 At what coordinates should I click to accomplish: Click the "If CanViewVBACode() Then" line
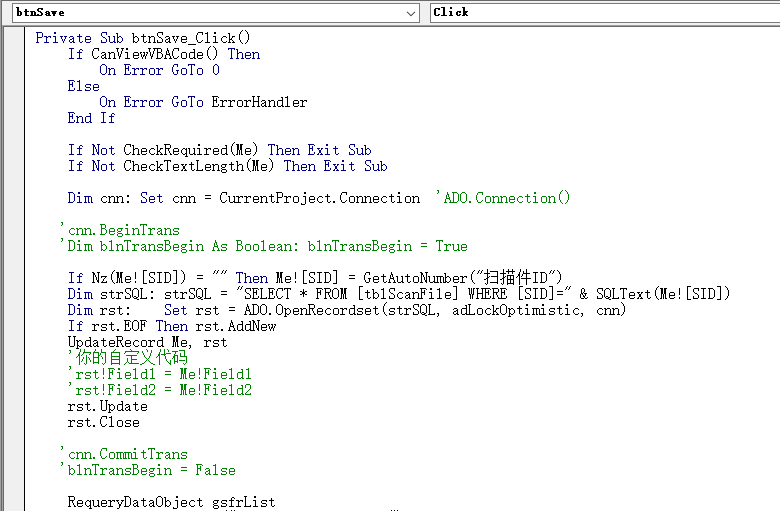tap(164, 54)
